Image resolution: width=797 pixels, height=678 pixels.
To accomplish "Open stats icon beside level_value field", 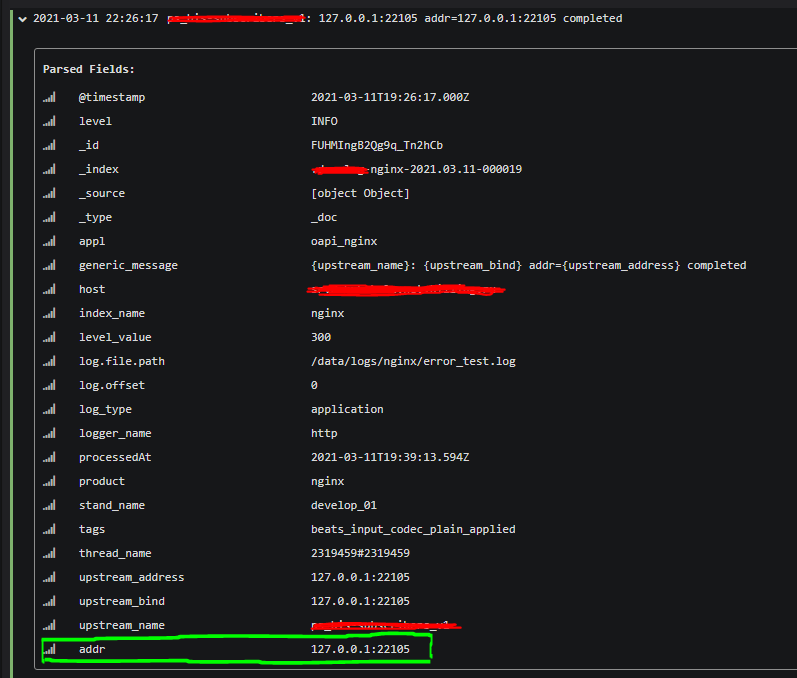I will click(x=49, y=337).
